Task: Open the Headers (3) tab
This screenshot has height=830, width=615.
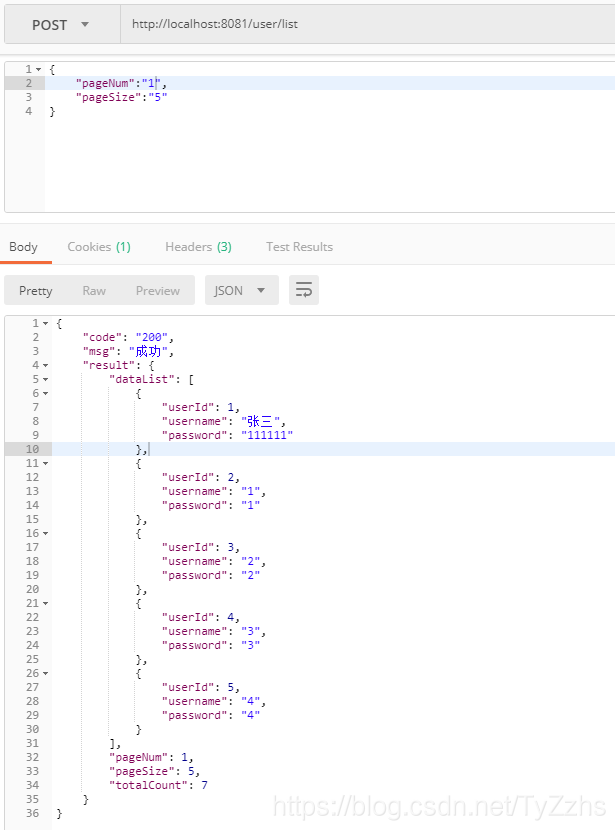Action: 198,246
